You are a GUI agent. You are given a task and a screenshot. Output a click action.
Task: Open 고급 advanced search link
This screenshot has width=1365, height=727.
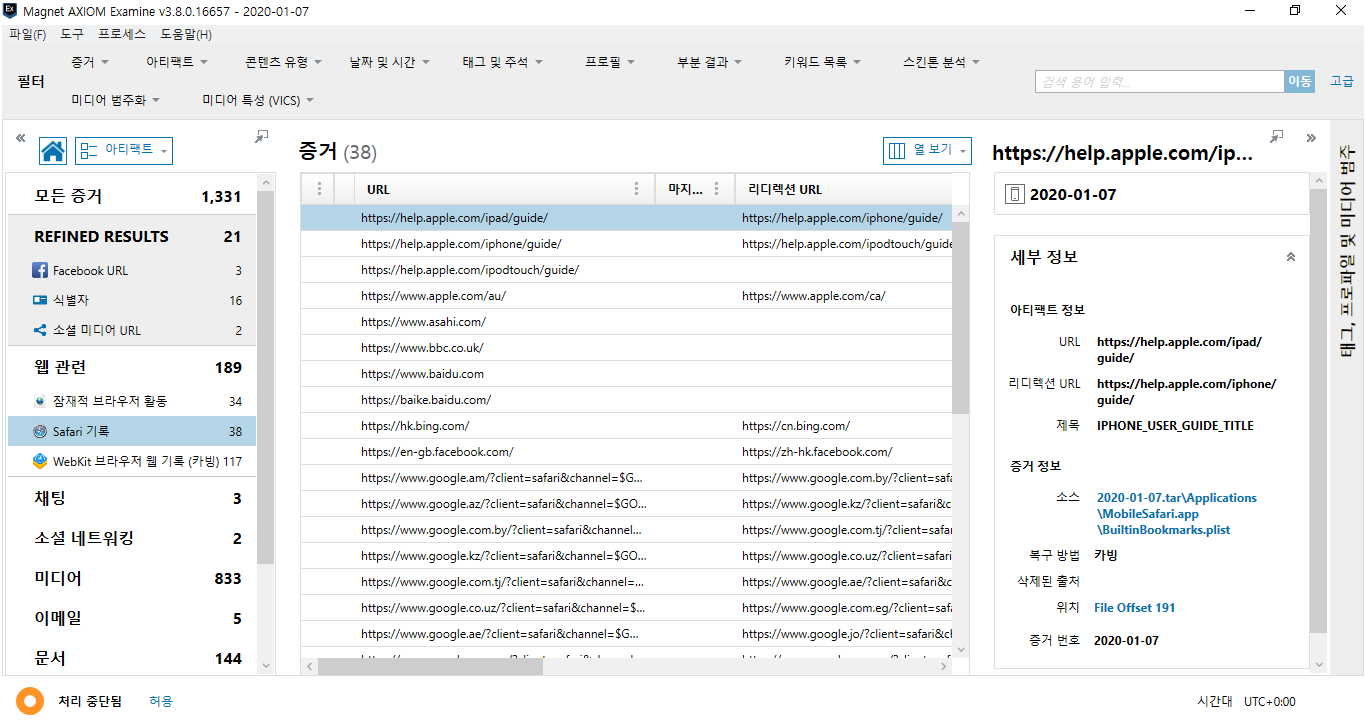coord(1341,82)
